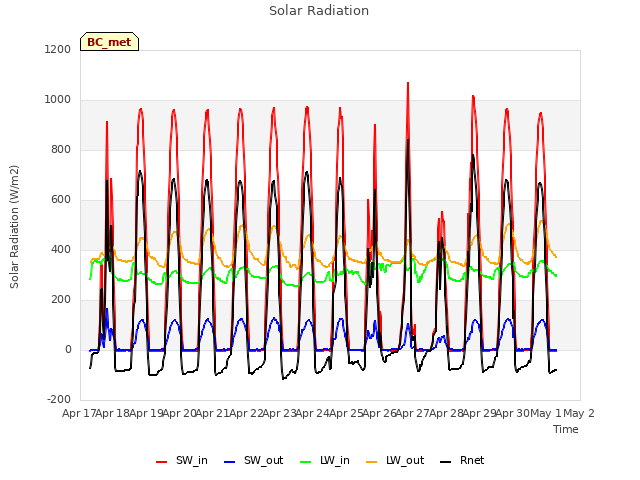Screen dimensions: 640x480
Task: Toggle Rnet series in legend
Action: pos(462,460)
